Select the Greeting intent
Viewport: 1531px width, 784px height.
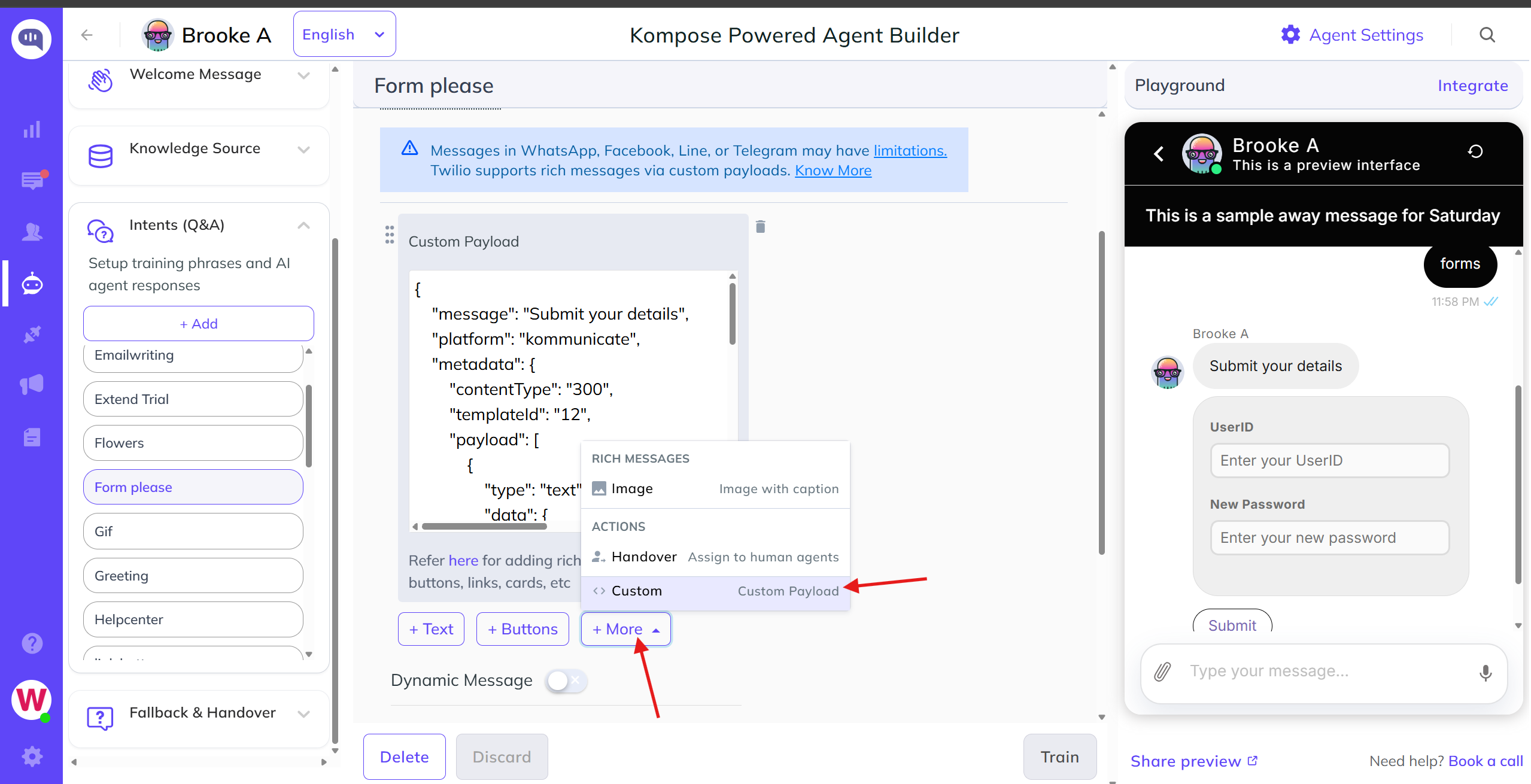(x=193, y=575)
